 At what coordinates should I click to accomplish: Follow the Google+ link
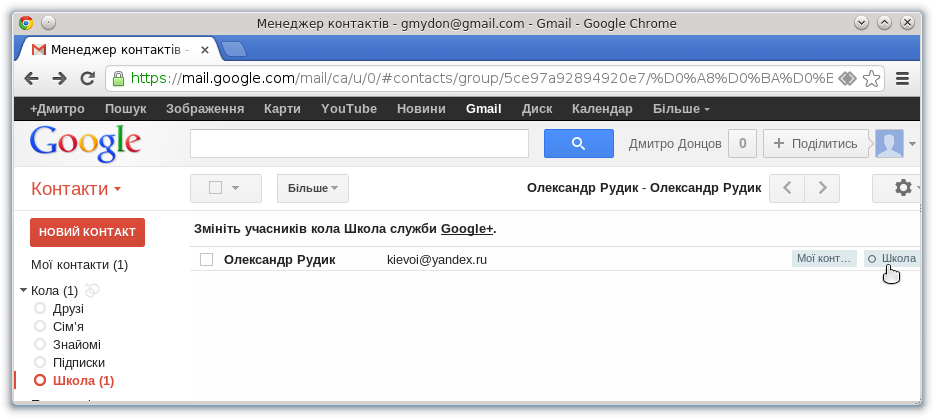[468, 229]
